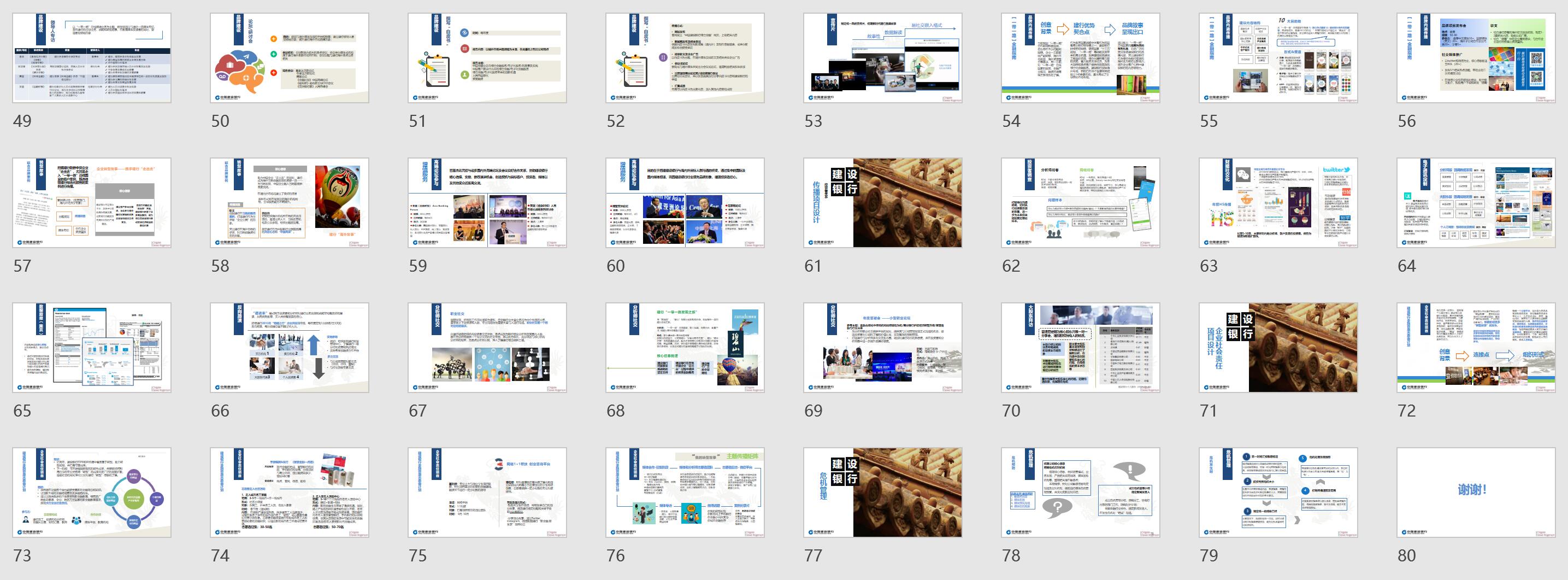Image resolution: width=1568 pixels, height=580 pixels.
Task: Select slide 55 thumbnail
Action: tap(1279, 58)
